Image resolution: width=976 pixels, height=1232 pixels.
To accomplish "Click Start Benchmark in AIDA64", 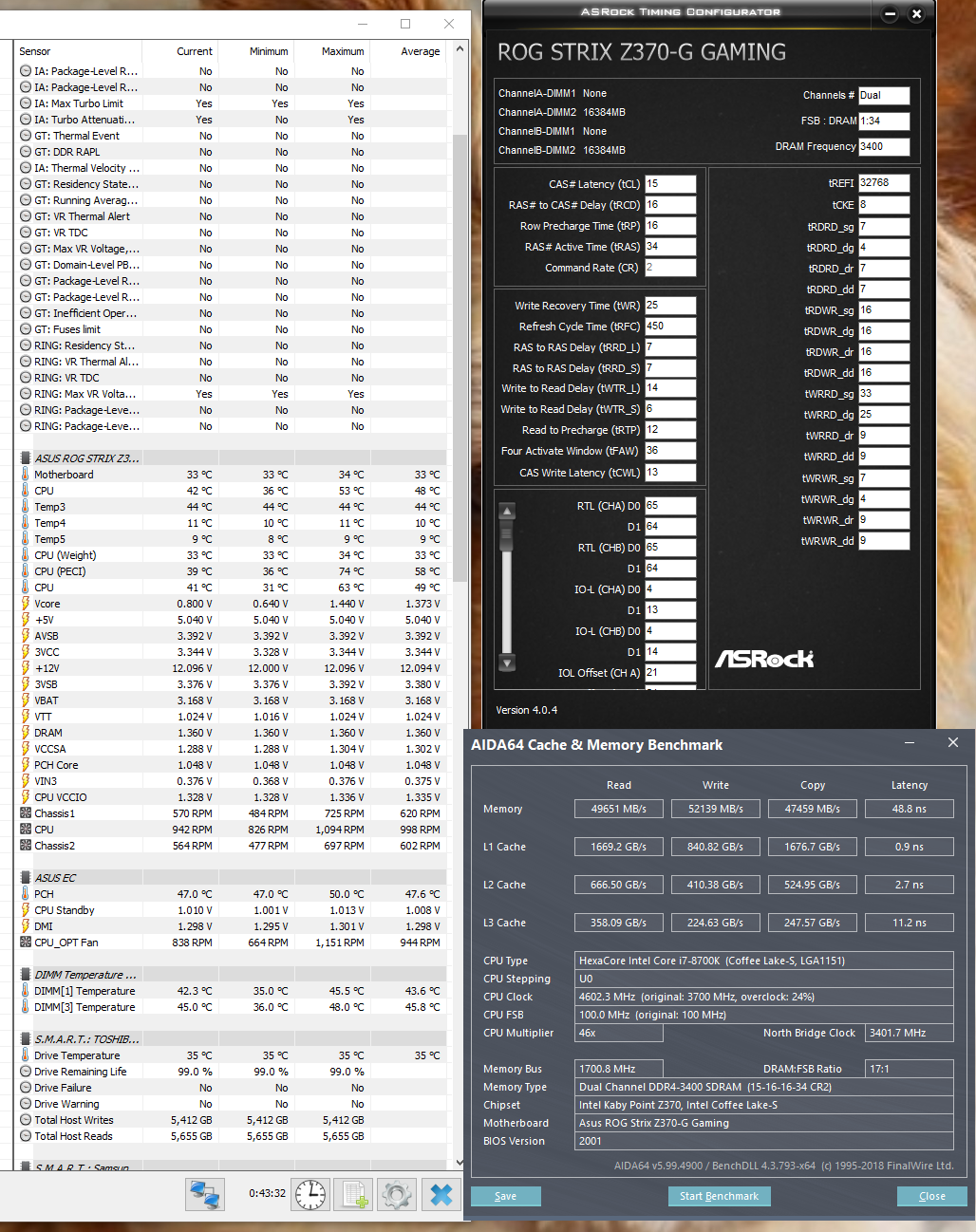I will [719, 1196].
